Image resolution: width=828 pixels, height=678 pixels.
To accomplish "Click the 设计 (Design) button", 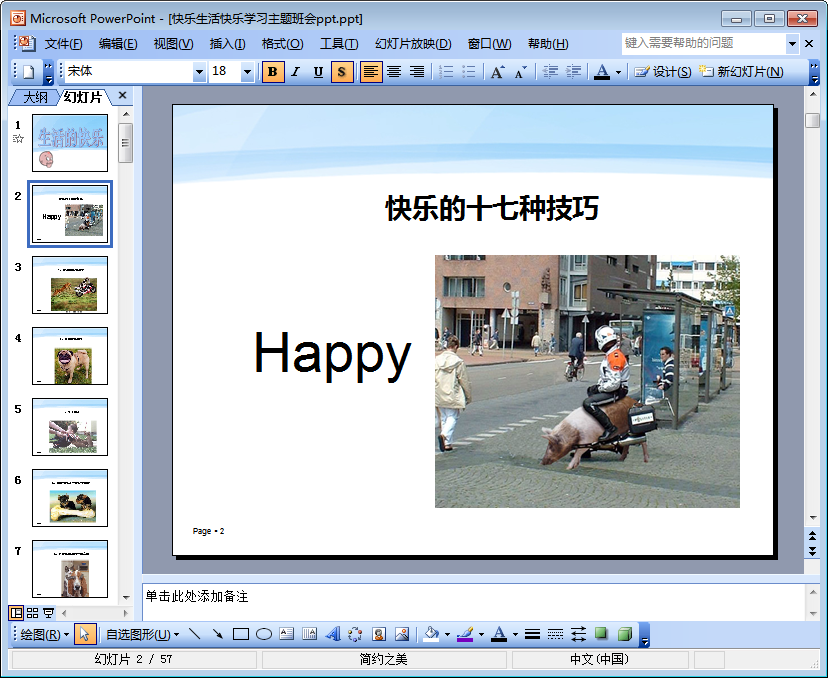I will (662, 72).
